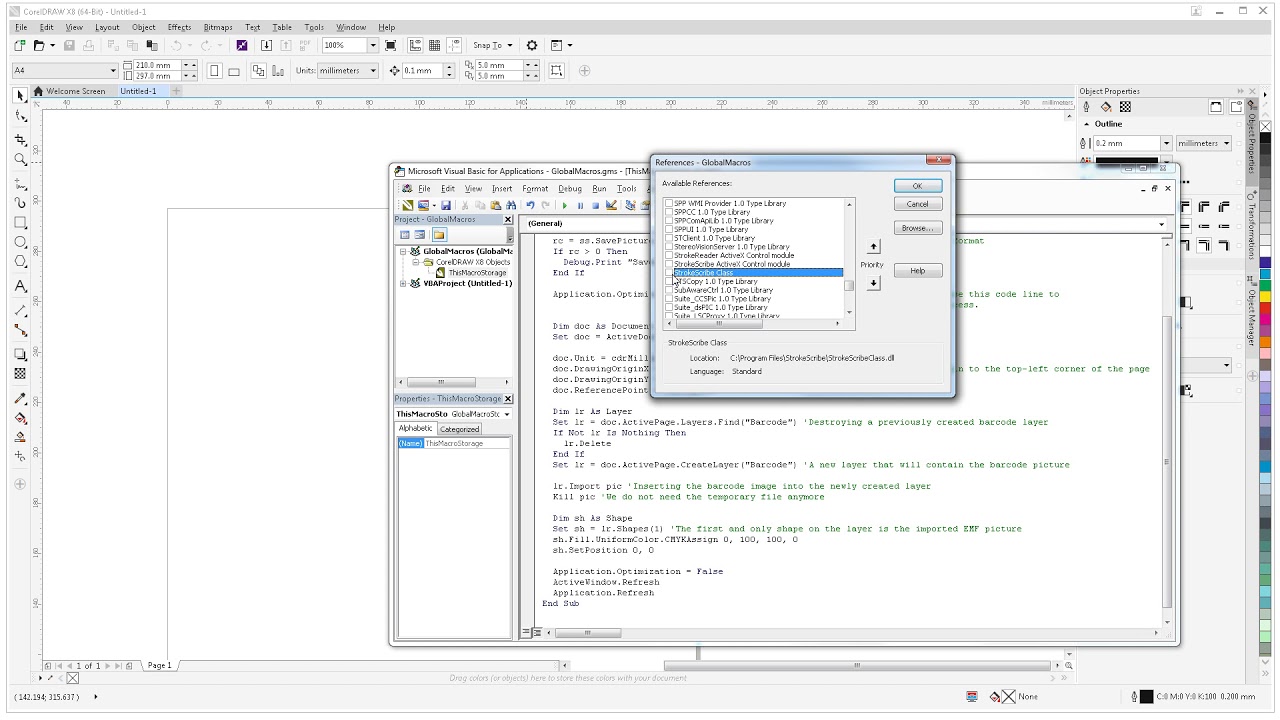
Task: Click the nudge distance 0.1 mm field
Action: pos(422,71)
